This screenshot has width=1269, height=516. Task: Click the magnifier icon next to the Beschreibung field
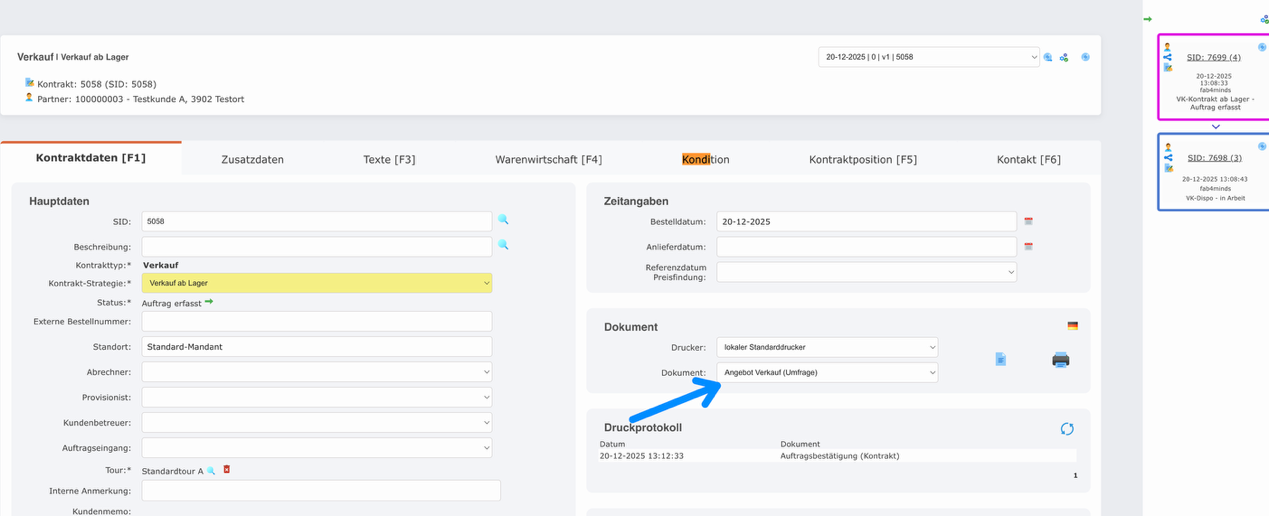coord(503,245)
